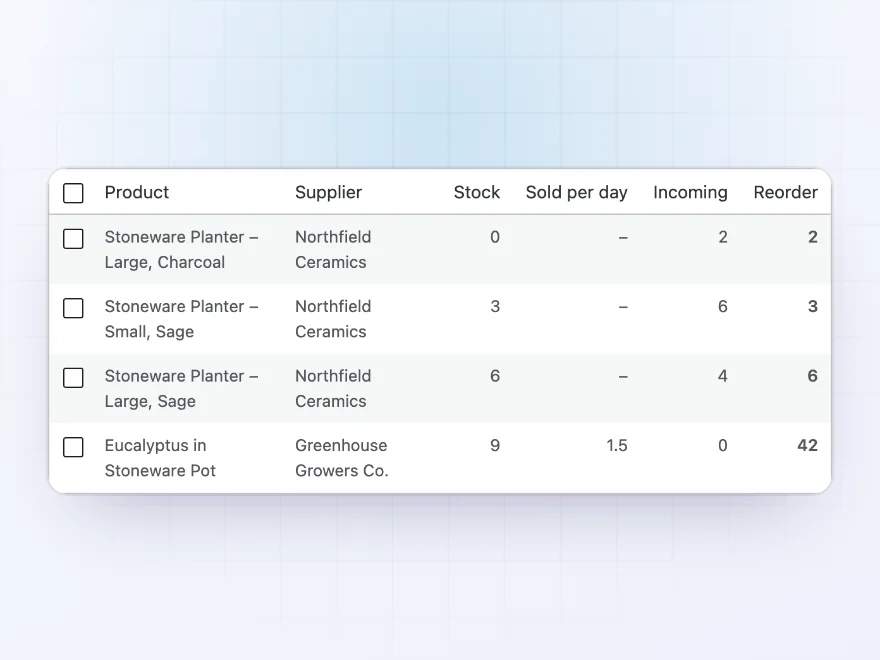This screenshot has height=660, width=880.
Task: Click incoming value 0 in the Eucalyptus row
Action: pos(723,446)
